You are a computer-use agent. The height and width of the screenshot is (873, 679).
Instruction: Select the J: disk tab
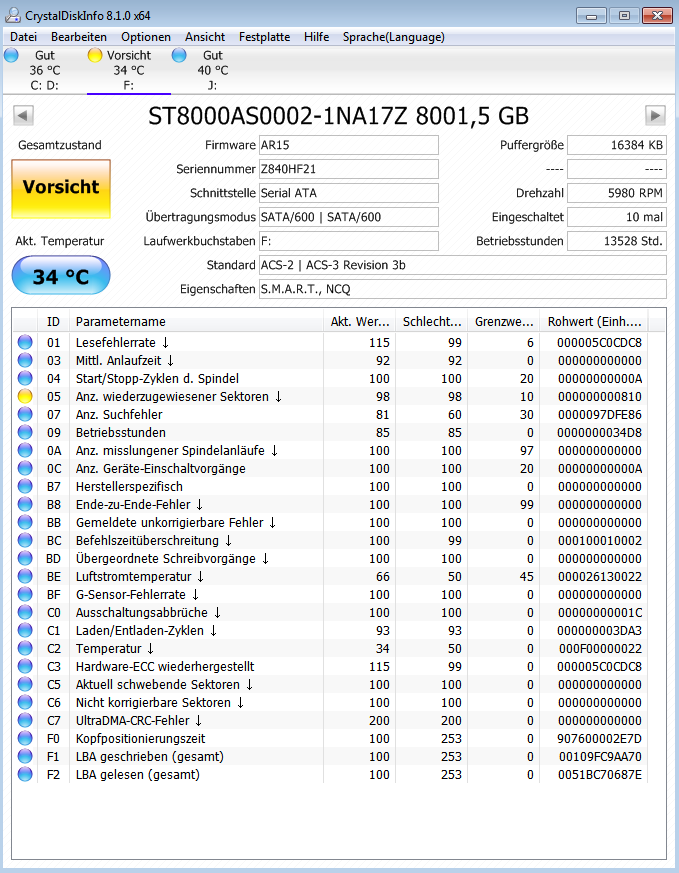pos(213,70)
